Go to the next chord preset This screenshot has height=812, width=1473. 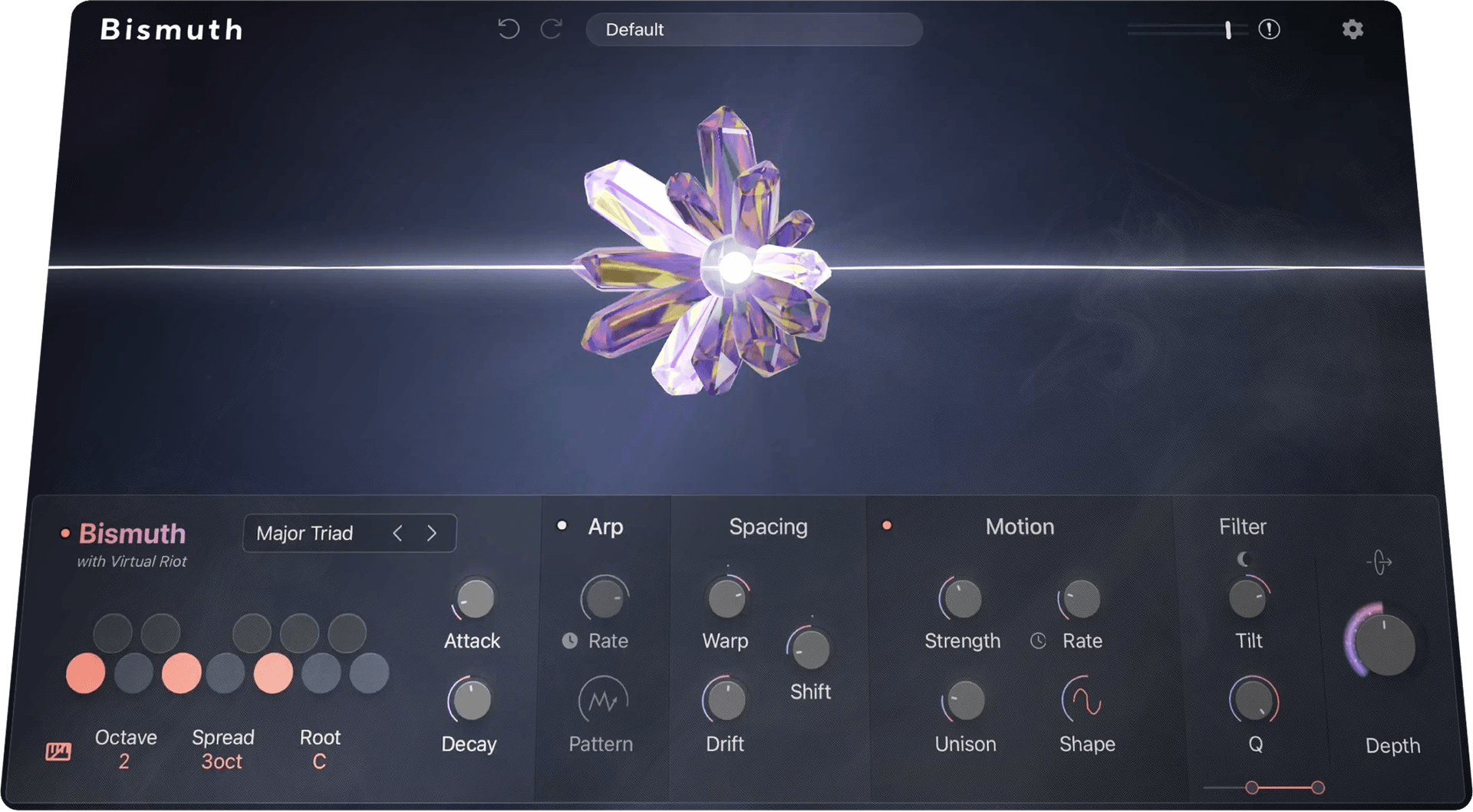coord(432,533)
